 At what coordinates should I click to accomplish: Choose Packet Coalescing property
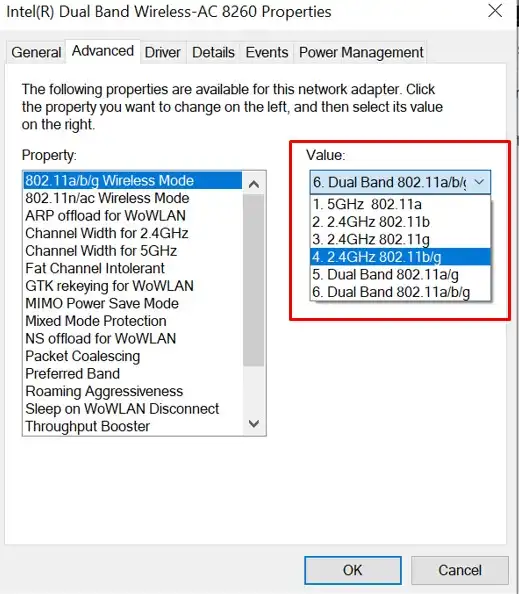[x=133, y=356]
